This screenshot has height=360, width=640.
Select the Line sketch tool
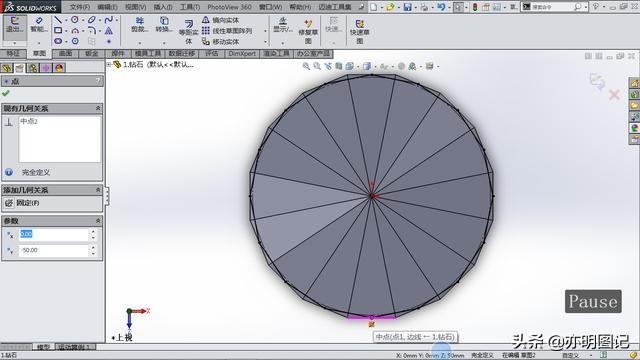click(x=58, y=20)
